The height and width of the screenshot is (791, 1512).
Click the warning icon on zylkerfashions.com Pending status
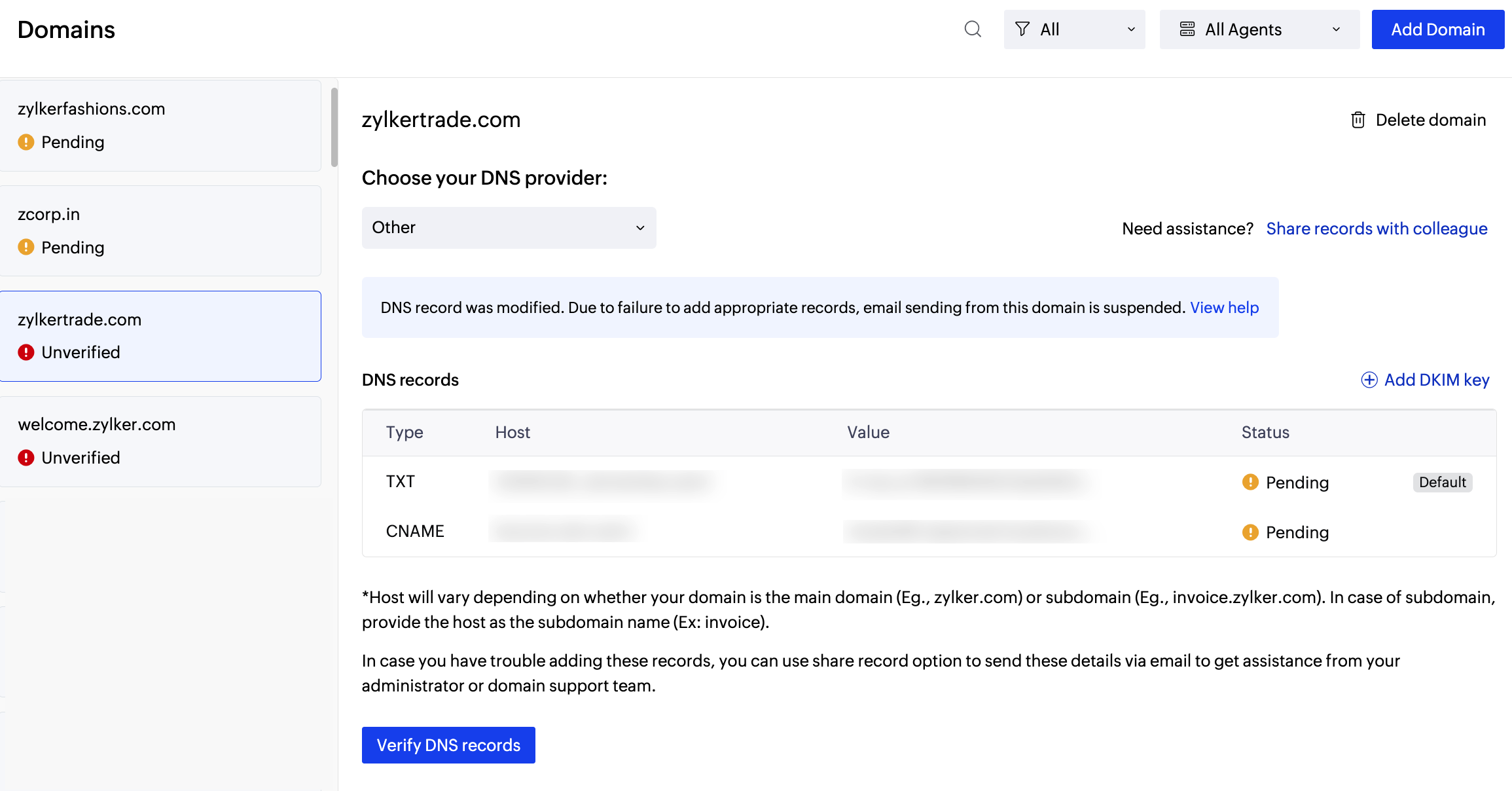26,141
